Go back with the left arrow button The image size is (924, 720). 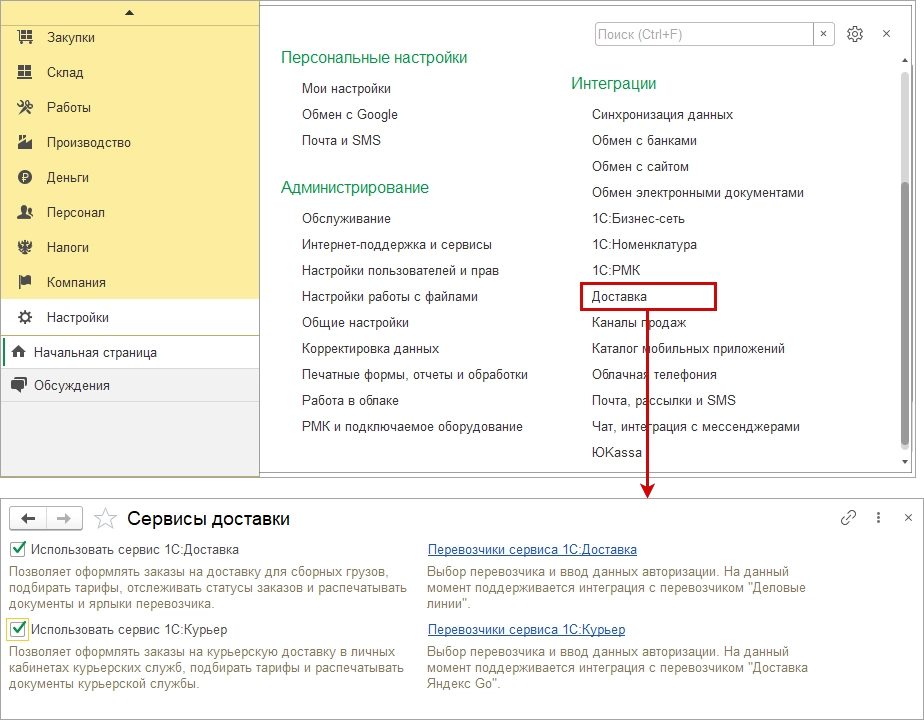click(28, 518)
